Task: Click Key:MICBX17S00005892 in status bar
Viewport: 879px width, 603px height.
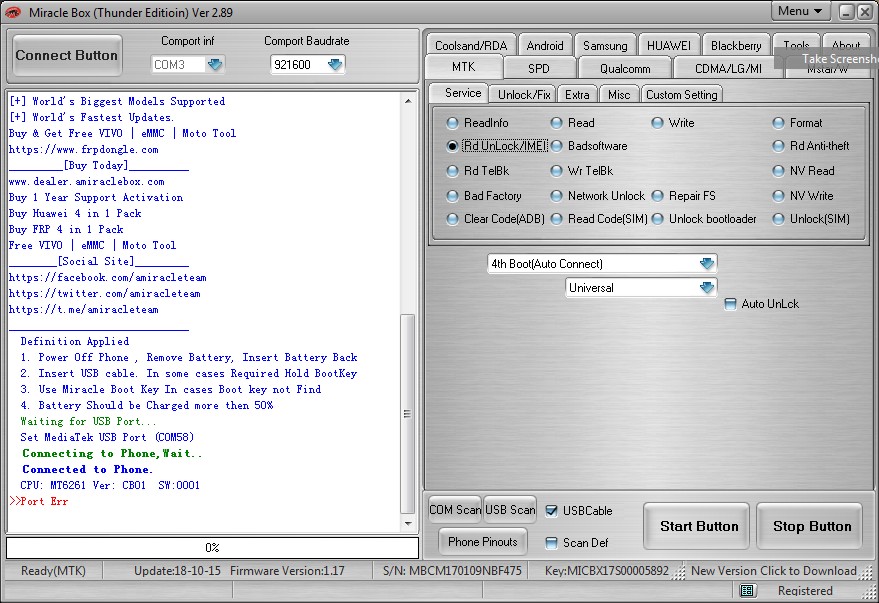Action: [607, 570]
